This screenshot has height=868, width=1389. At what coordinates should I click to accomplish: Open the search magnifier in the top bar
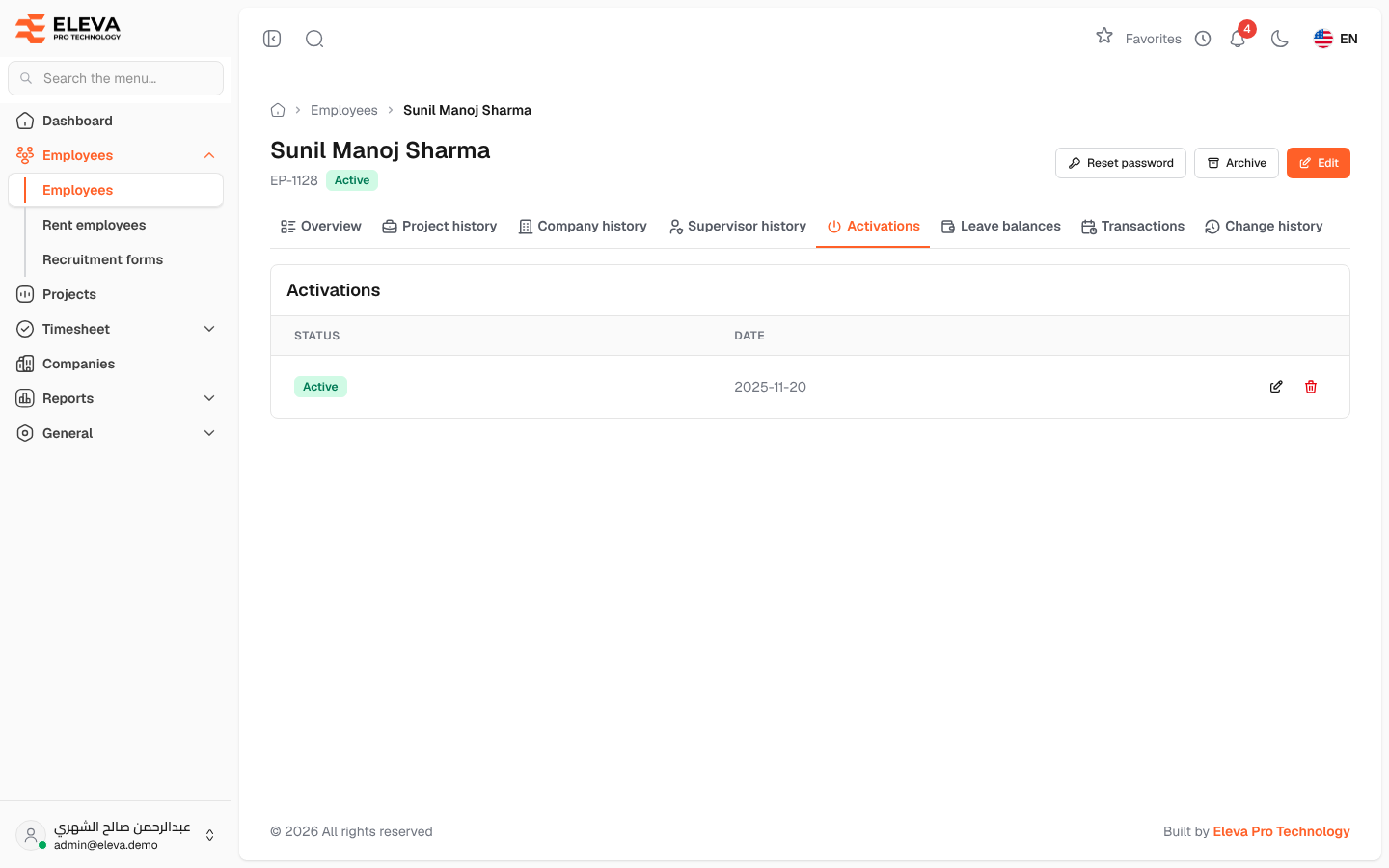[x=314, y=39]
